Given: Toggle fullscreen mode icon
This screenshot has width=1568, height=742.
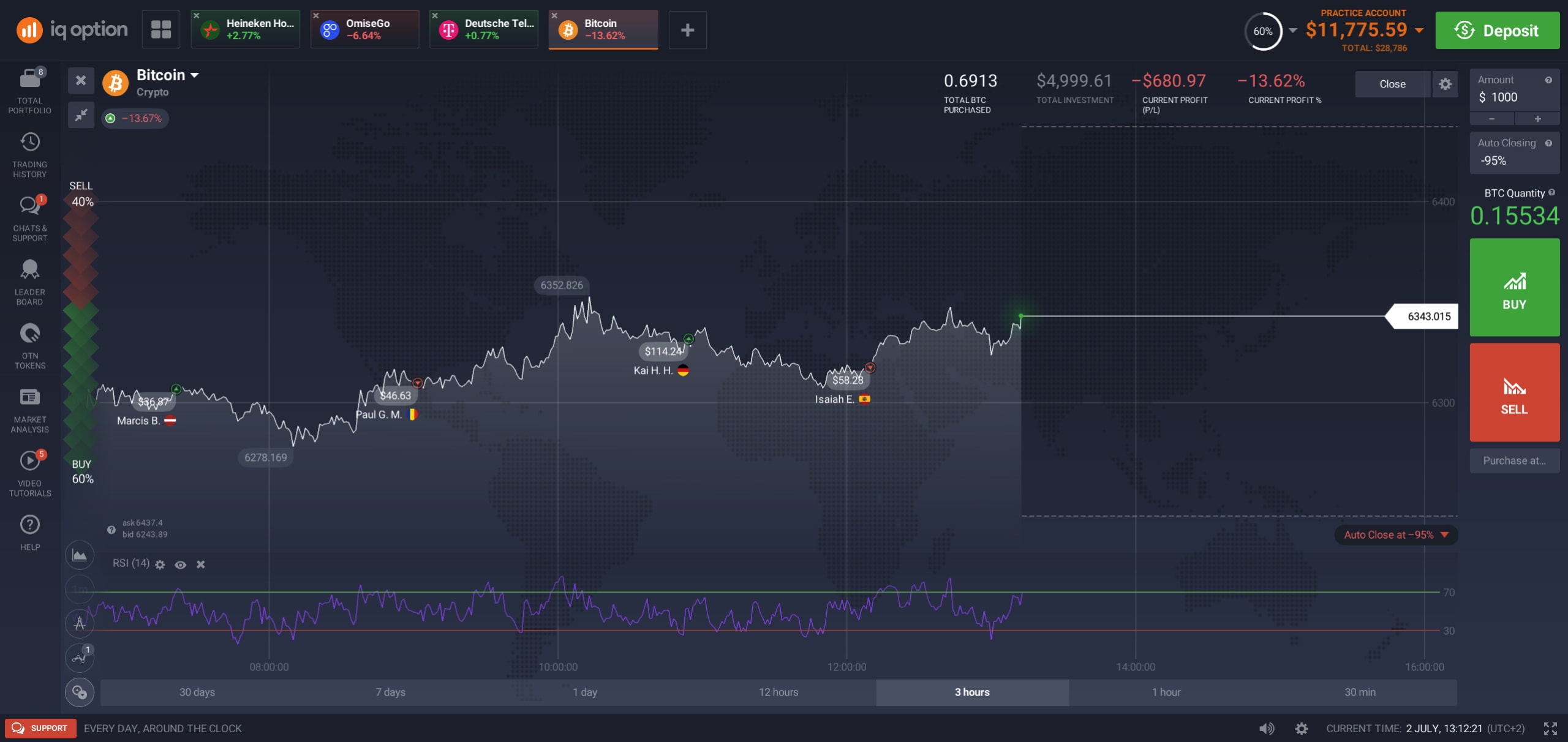Looking at the screenshot, I should pyautogui.click(x=1550, y=729).
